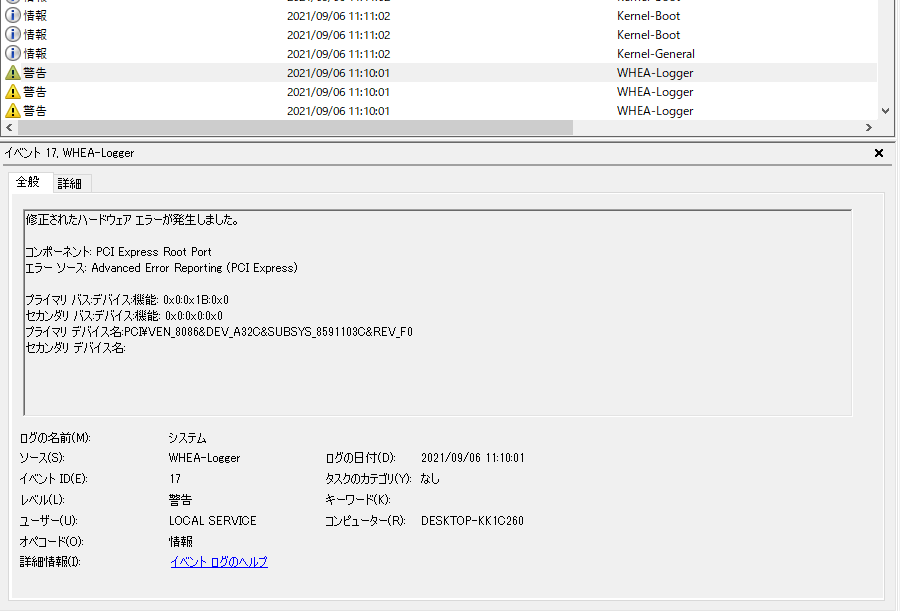The image size is (900, 611).
Task: Click the warning icon on the middle 警告 row
Action: click(x=13, y=91)
